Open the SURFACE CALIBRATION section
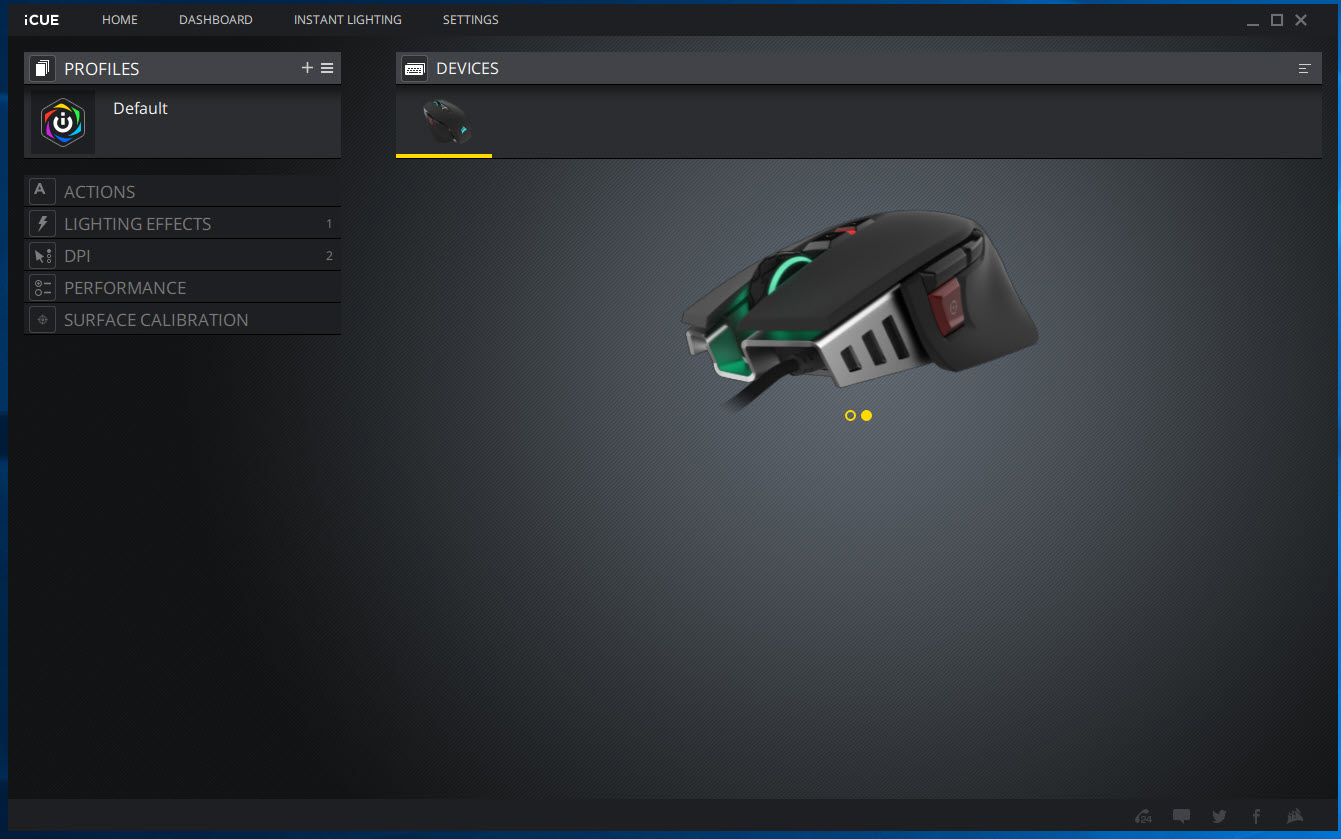This screenshot has width=1341, height=839. 182,319
